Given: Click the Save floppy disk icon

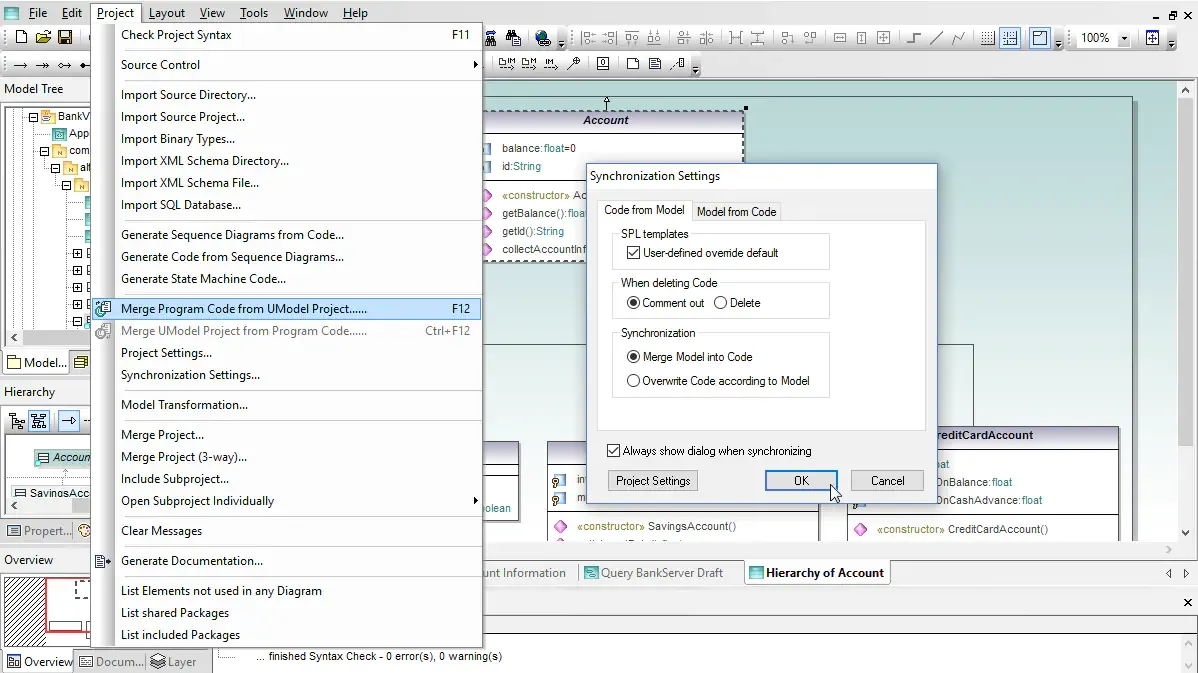Looking at the screenshot, I should [x=65, y=38].
